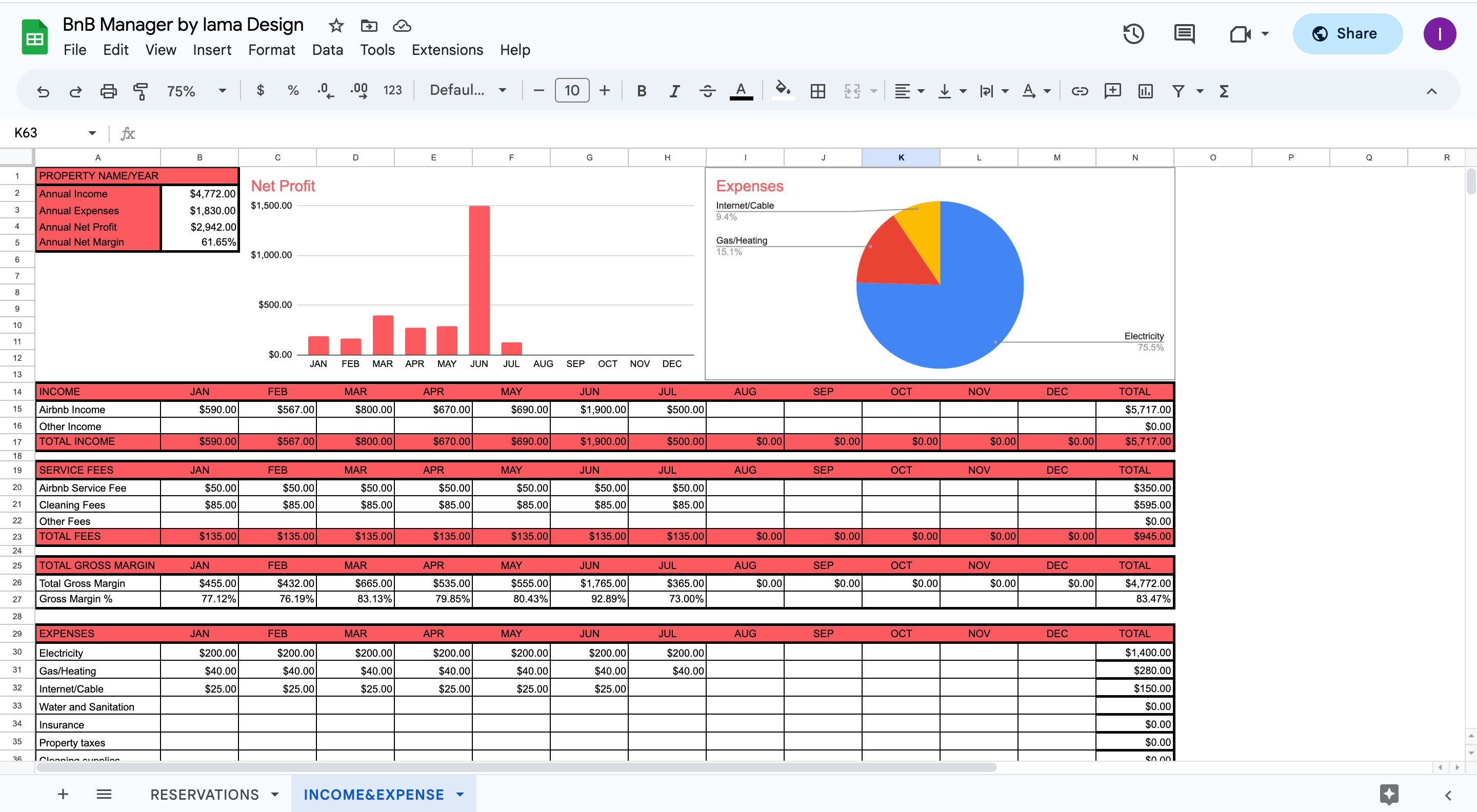1477x812 pixels.
Task: Open the Insert link tool
Action: 1079,91
